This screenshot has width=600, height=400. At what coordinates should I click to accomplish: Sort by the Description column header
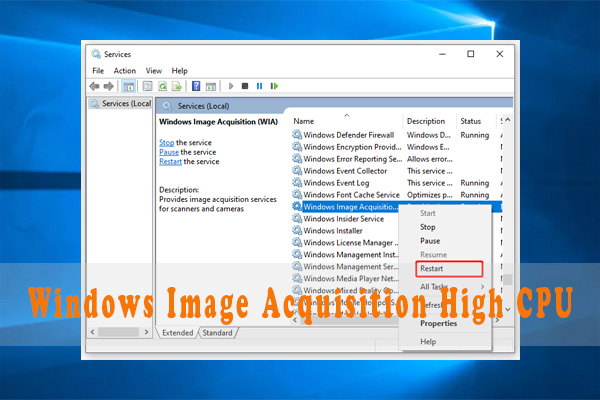426,121
